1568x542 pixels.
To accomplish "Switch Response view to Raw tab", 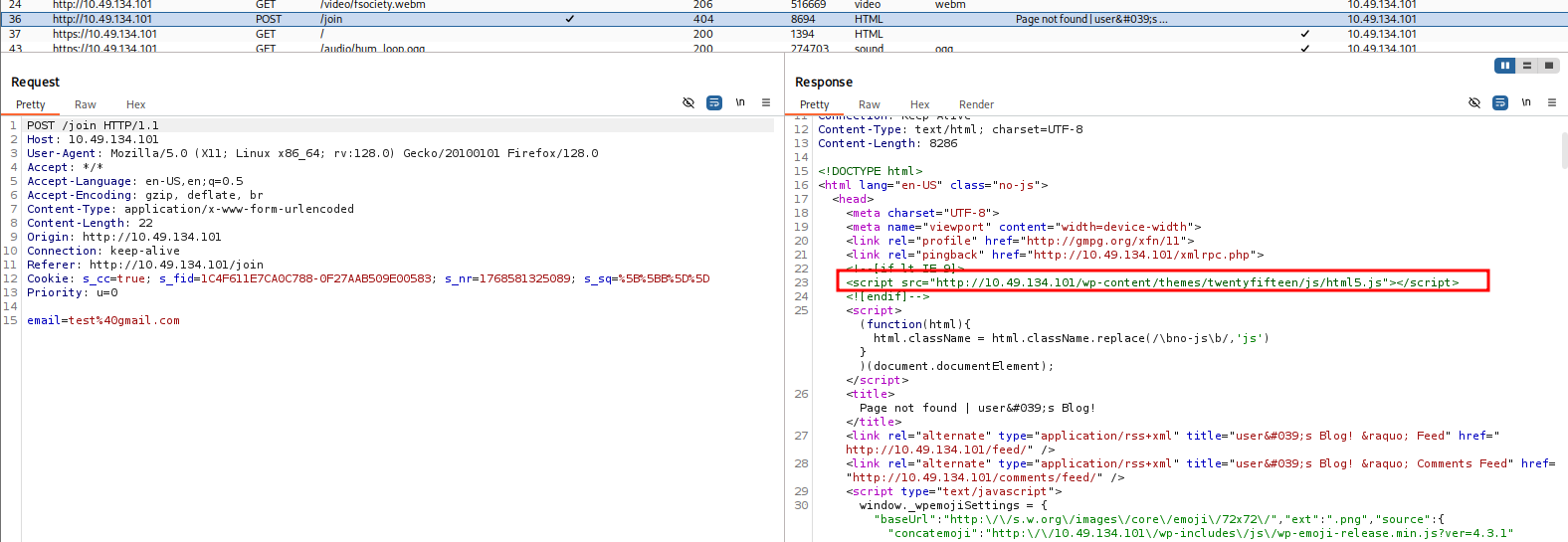I will [870, 104].
